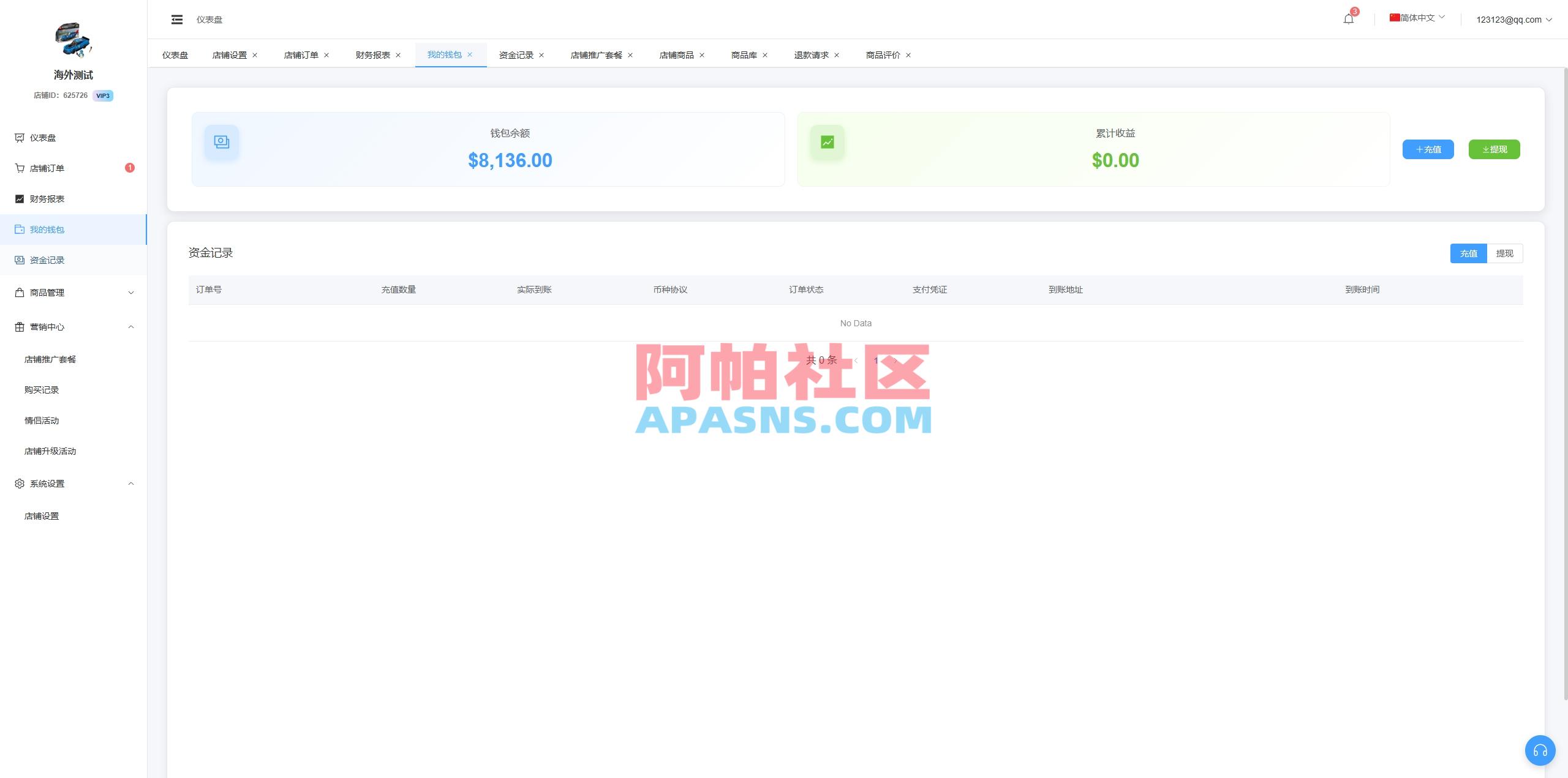Close the 店铺设置 tab with its X
Screen dimensions: 1568x778
point(255,54)
